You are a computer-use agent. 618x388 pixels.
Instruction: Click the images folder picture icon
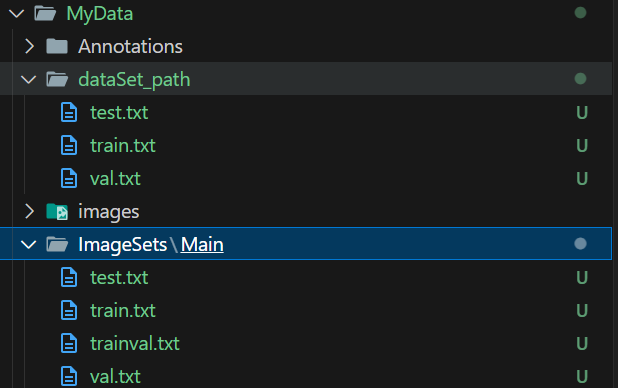click(57, 212)
